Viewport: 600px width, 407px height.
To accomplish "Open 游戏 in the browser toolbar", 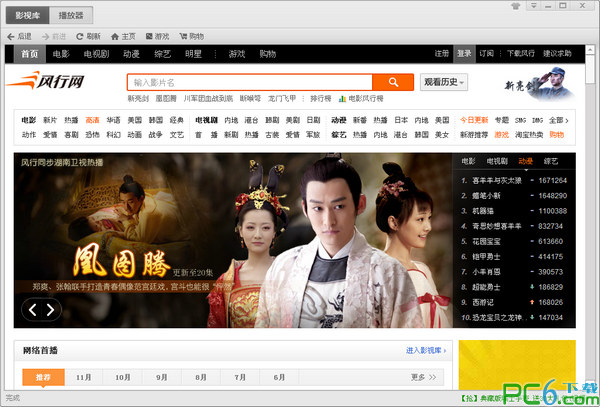I will [x=158, y=36].
